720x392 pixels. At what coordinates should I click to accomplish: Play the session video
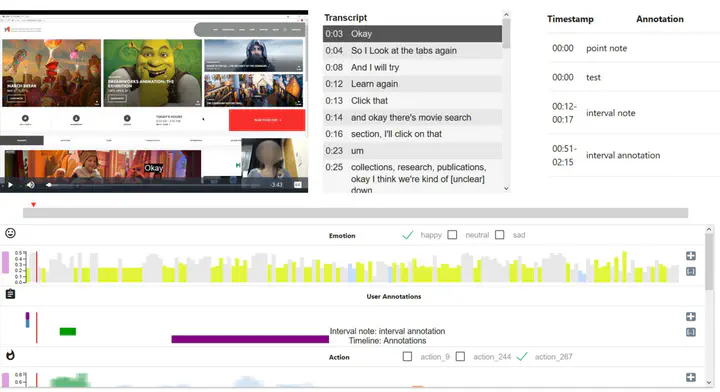10,185
